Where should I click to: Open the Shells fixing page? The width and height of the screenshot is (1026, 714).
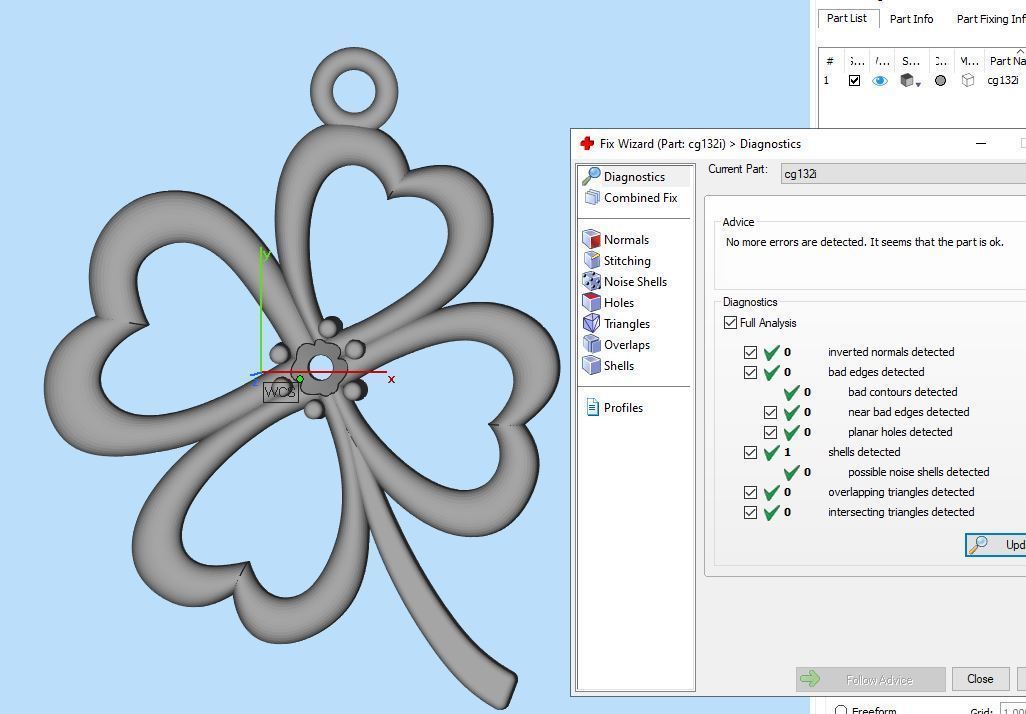[x=608, y=365]
